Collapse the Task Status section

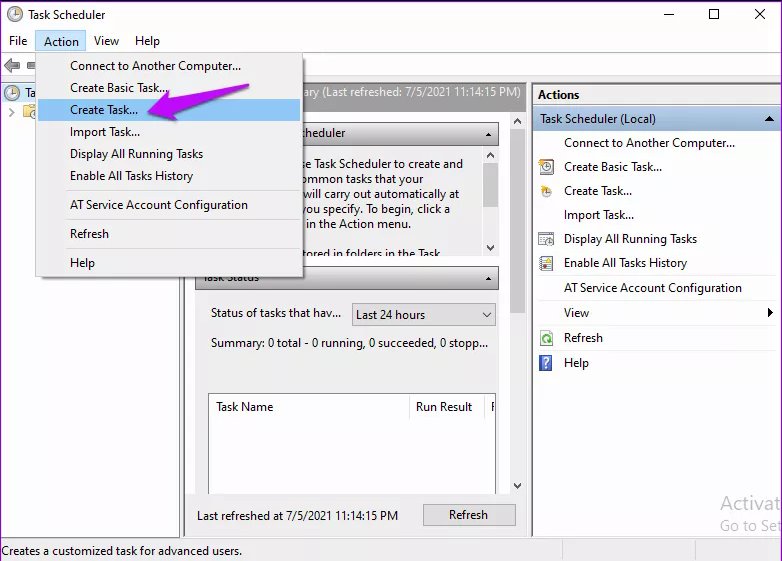coord(488,278)
